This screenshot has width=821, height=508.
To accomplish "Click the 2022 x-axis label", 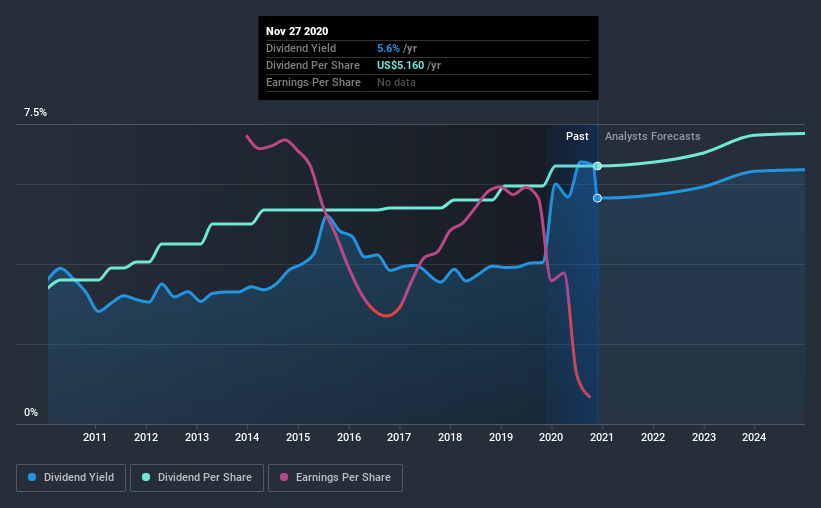I will 653,437.
